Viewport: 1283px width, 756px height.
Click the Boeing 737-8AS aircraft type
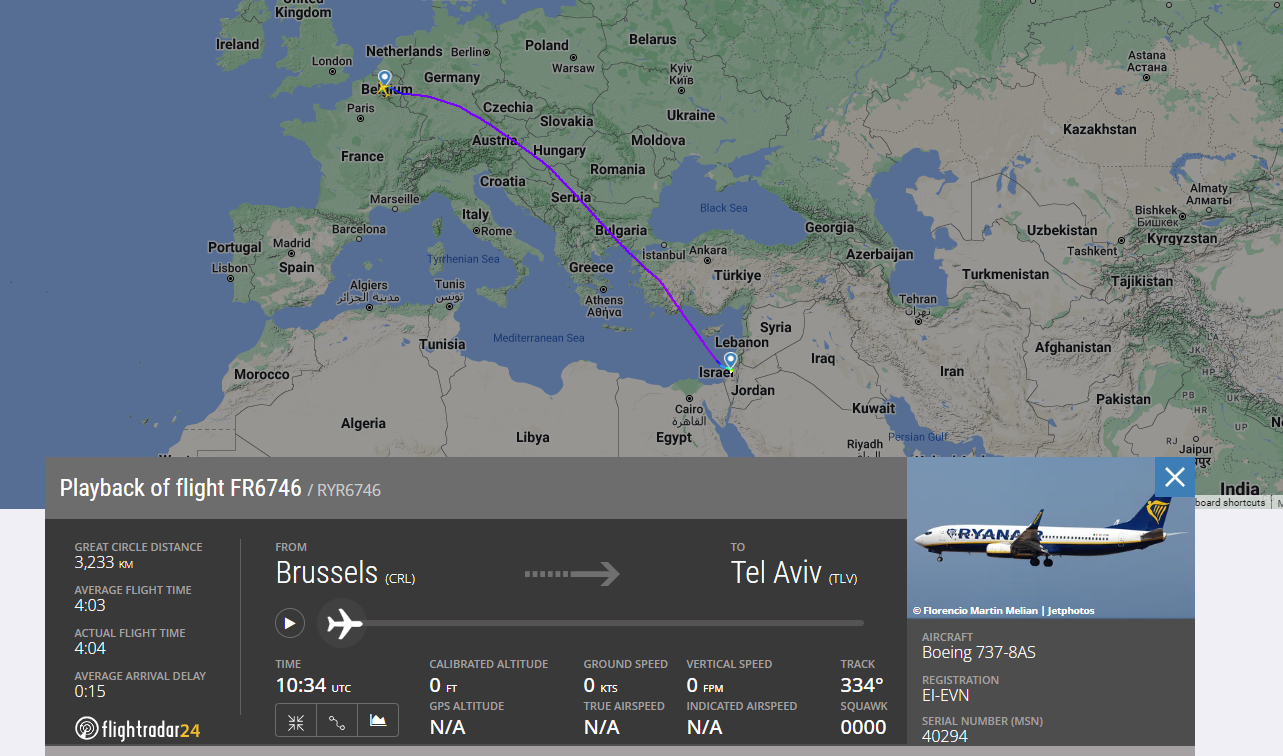978,653
